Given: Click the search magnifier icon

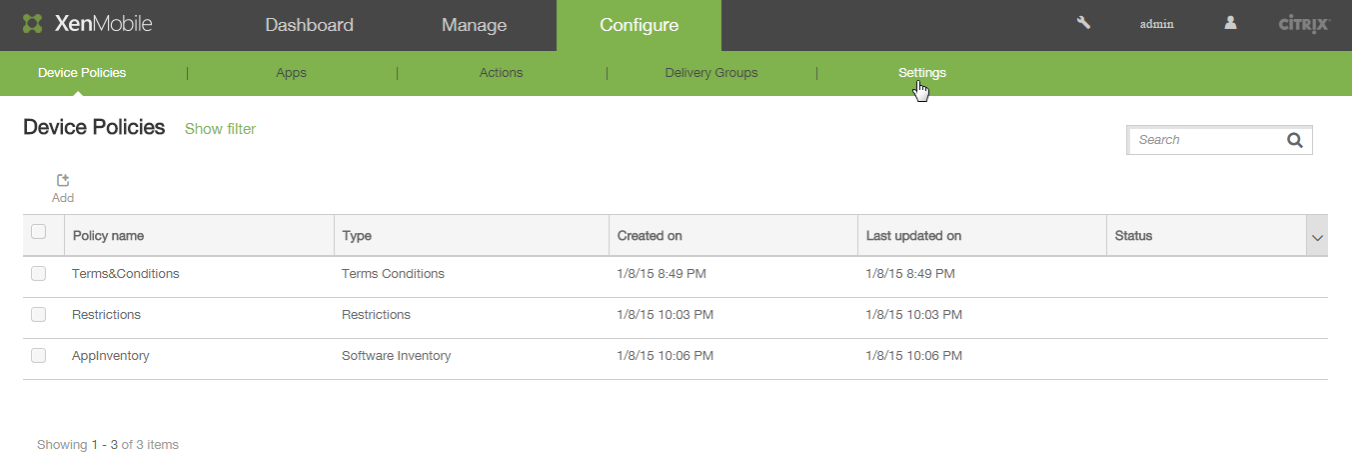Looking at the screenshot, I should pos(1295,140).
